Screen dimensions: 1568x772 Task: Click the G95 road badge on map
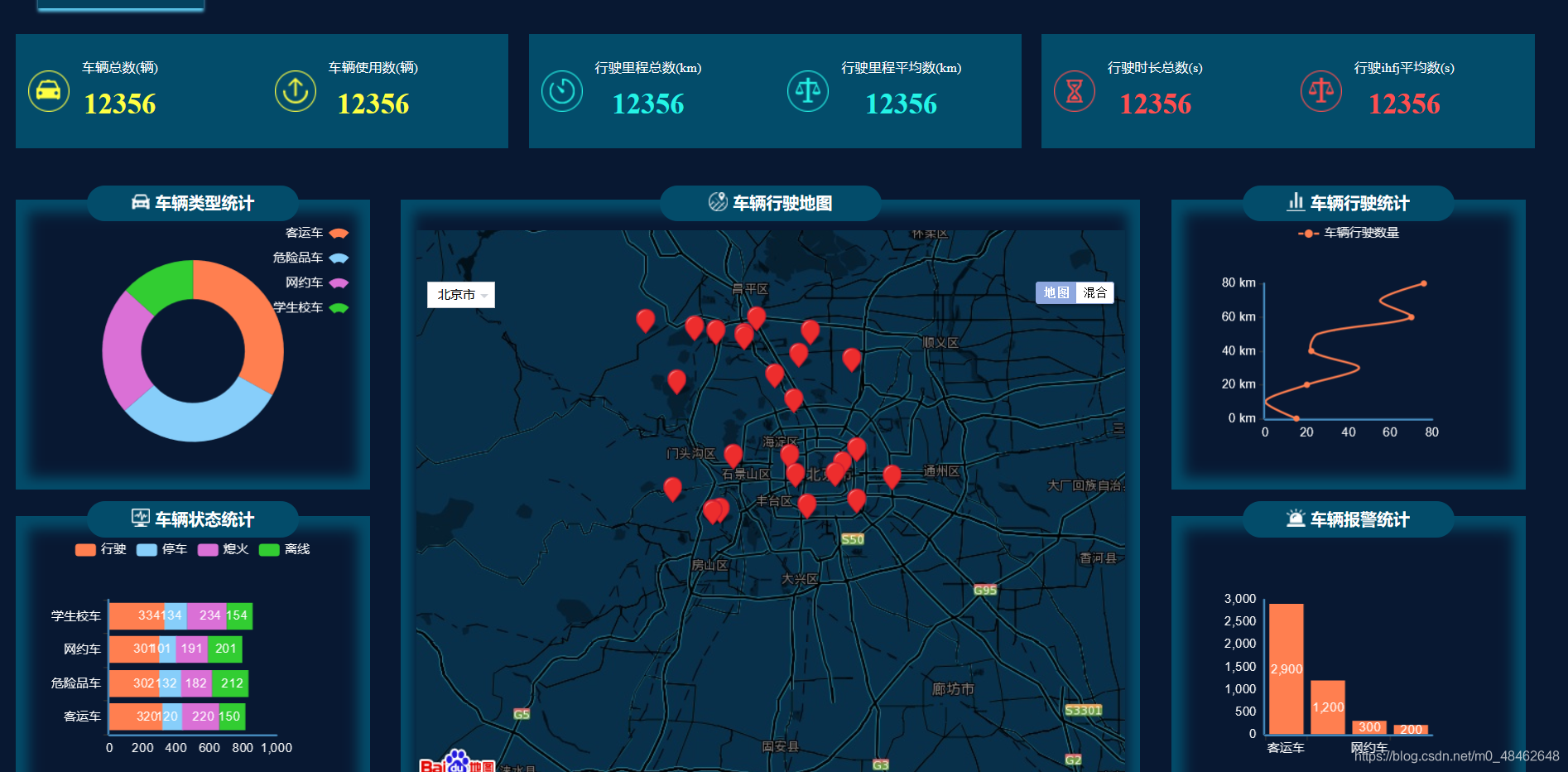tap(985, 591)
